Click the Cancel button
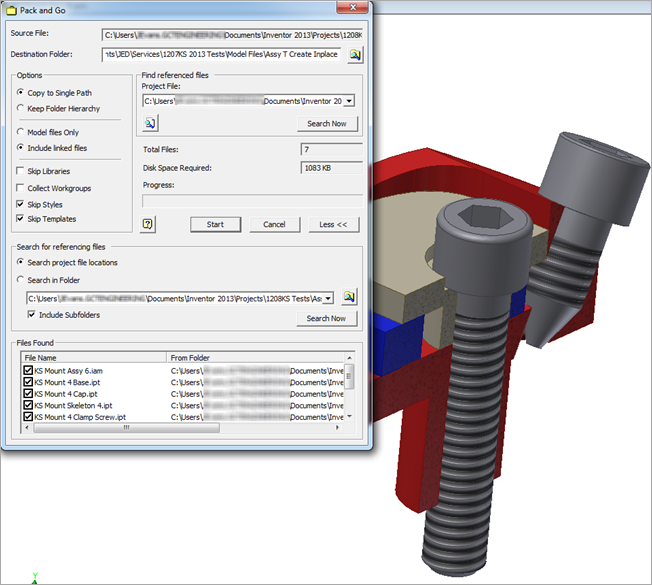652x585 pixels. [x=274, y=225]
